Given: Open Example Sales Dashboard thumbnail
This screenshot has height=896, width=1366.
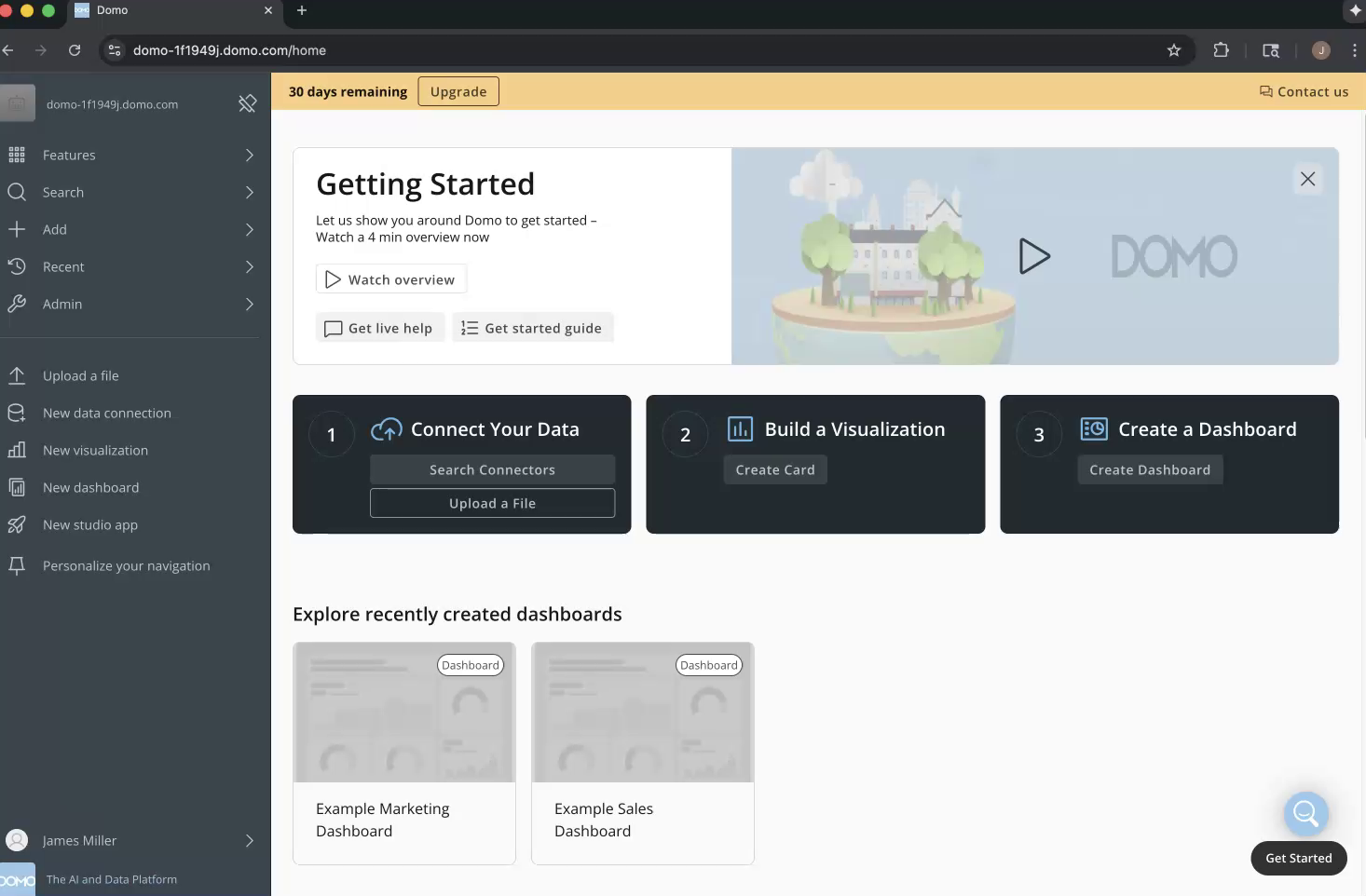Looking at the screenshot, I should click(642, 713).
